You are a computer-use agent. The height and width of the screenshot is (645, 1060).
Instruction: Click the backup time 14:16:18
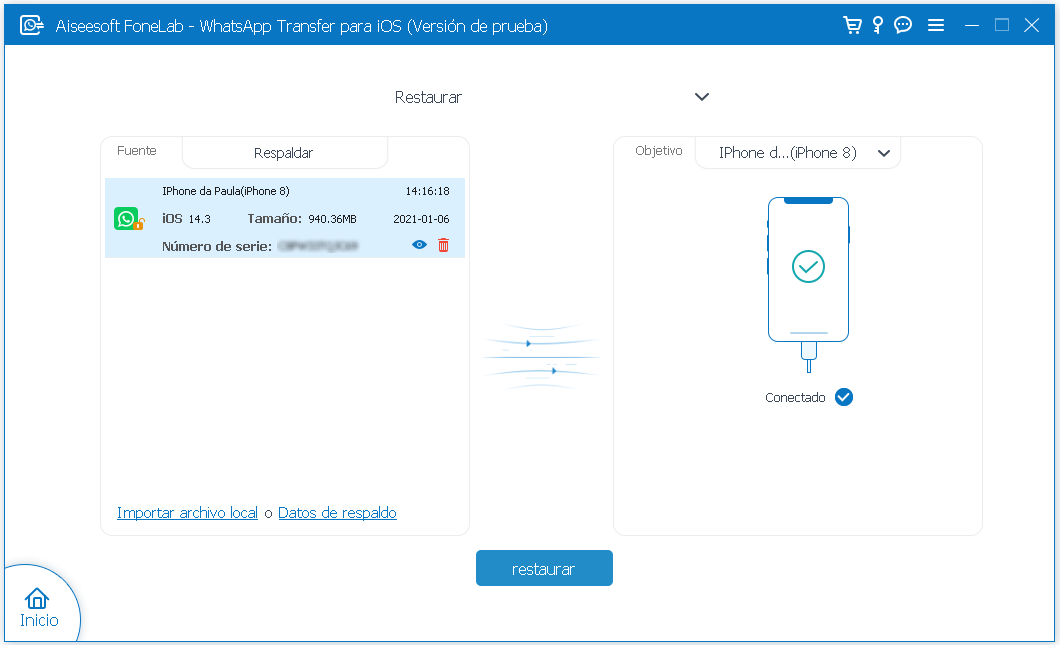coord(427,191)
